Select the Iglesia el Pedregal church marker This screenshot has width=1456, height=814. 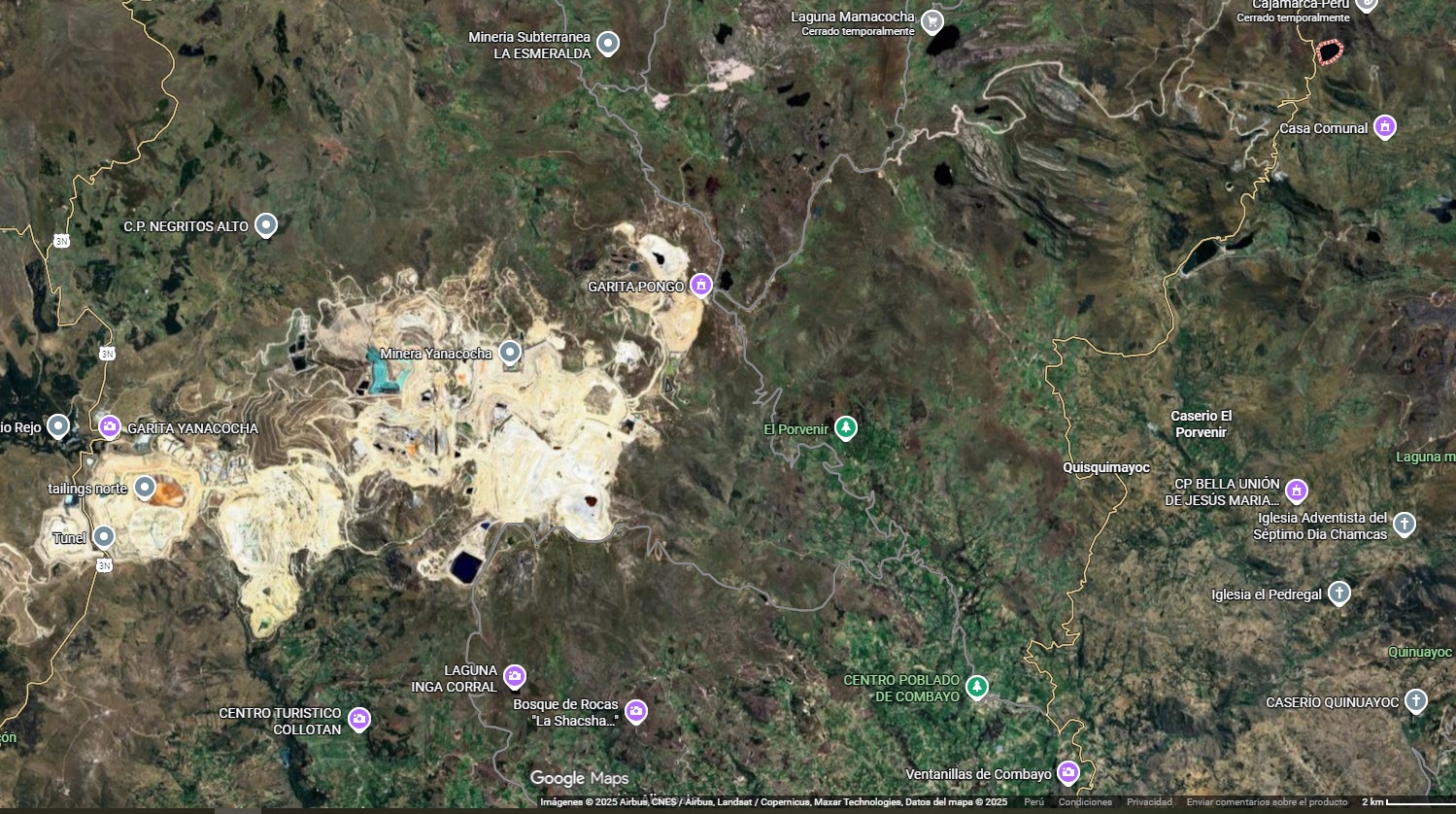[1339, 594]
